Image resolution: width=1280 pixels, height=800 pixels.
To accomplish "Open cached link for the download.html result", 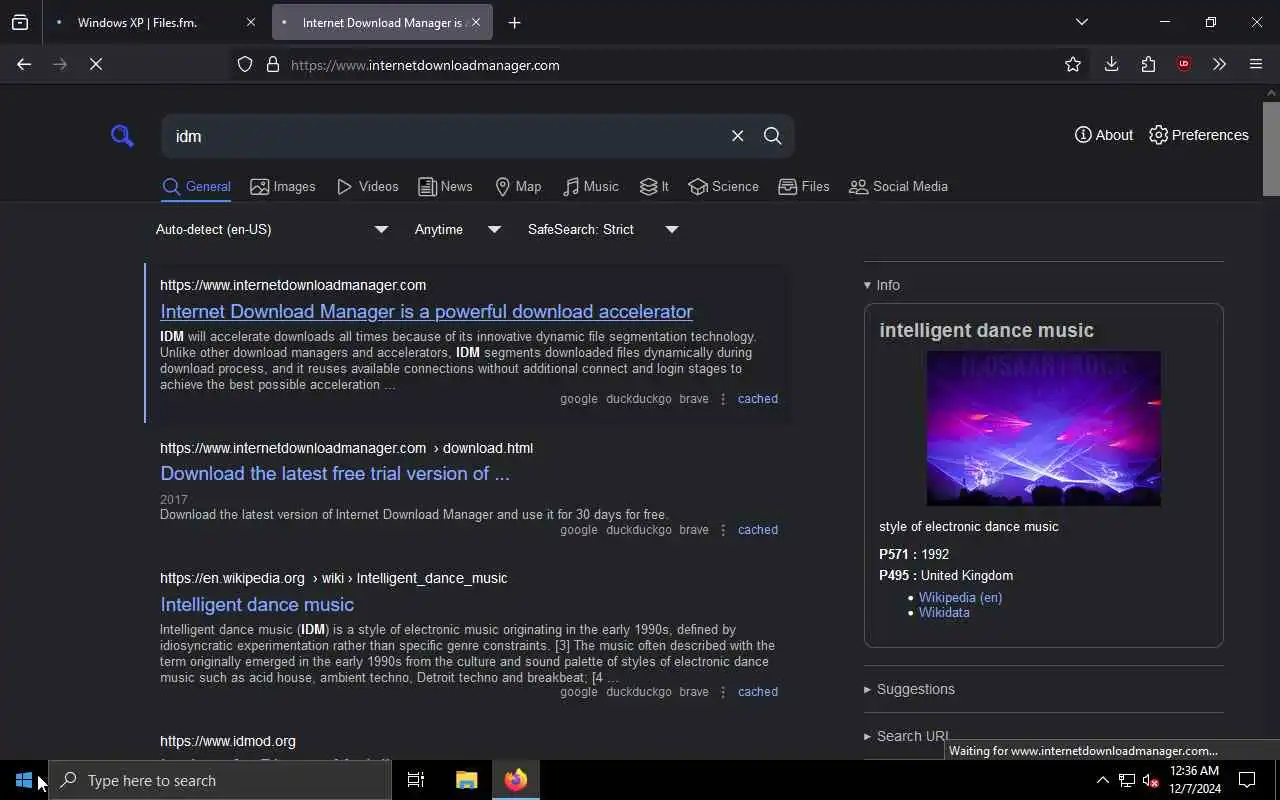I will [x=757, y=530].
